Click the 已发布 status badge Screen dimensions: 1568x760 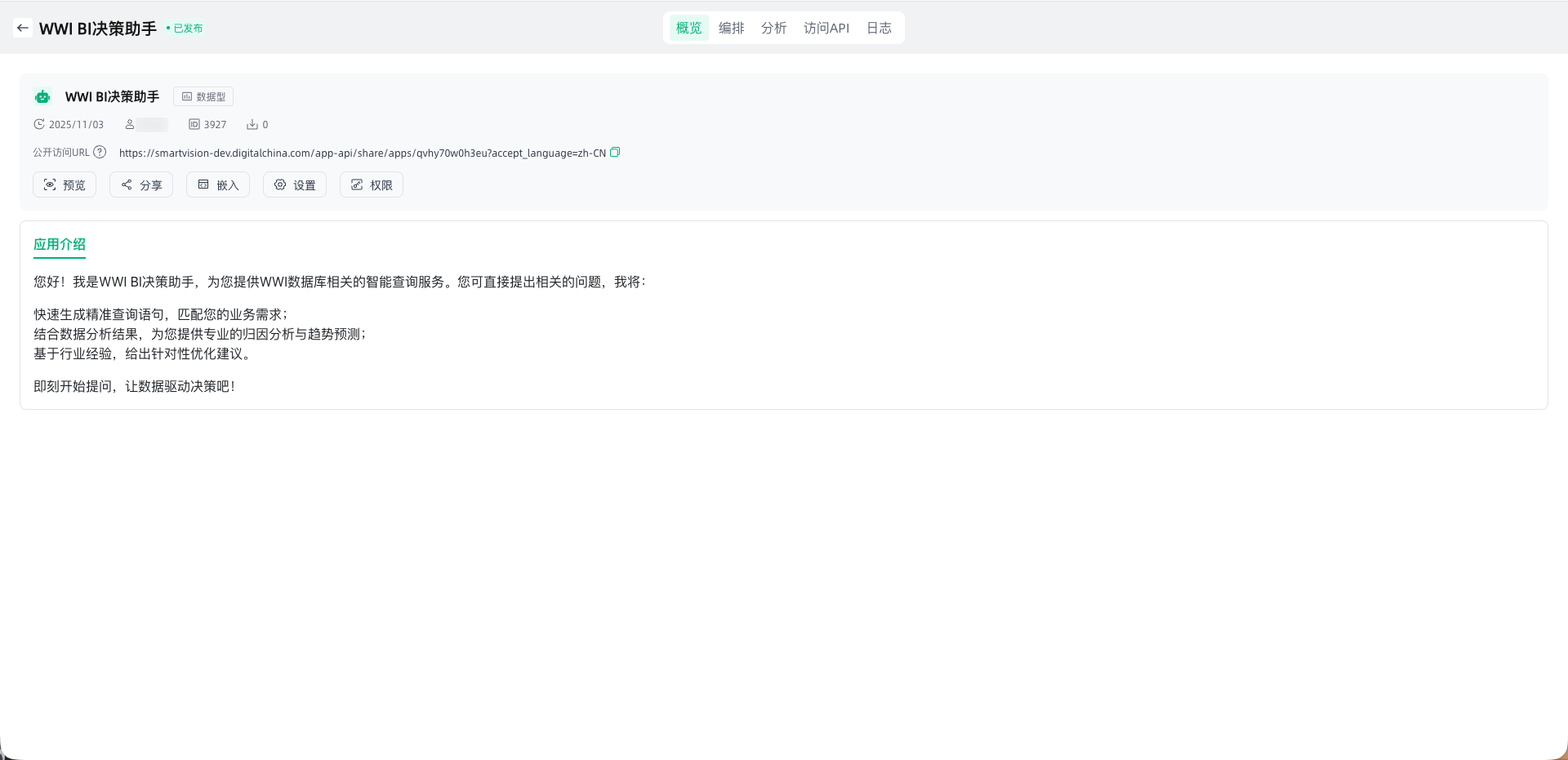[x=185, y=29]
